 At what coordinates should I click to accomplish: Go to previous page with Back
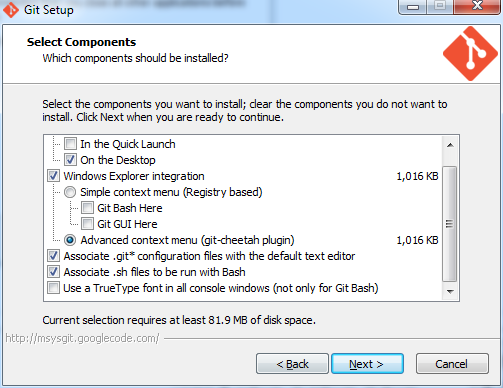coord(292,364)
